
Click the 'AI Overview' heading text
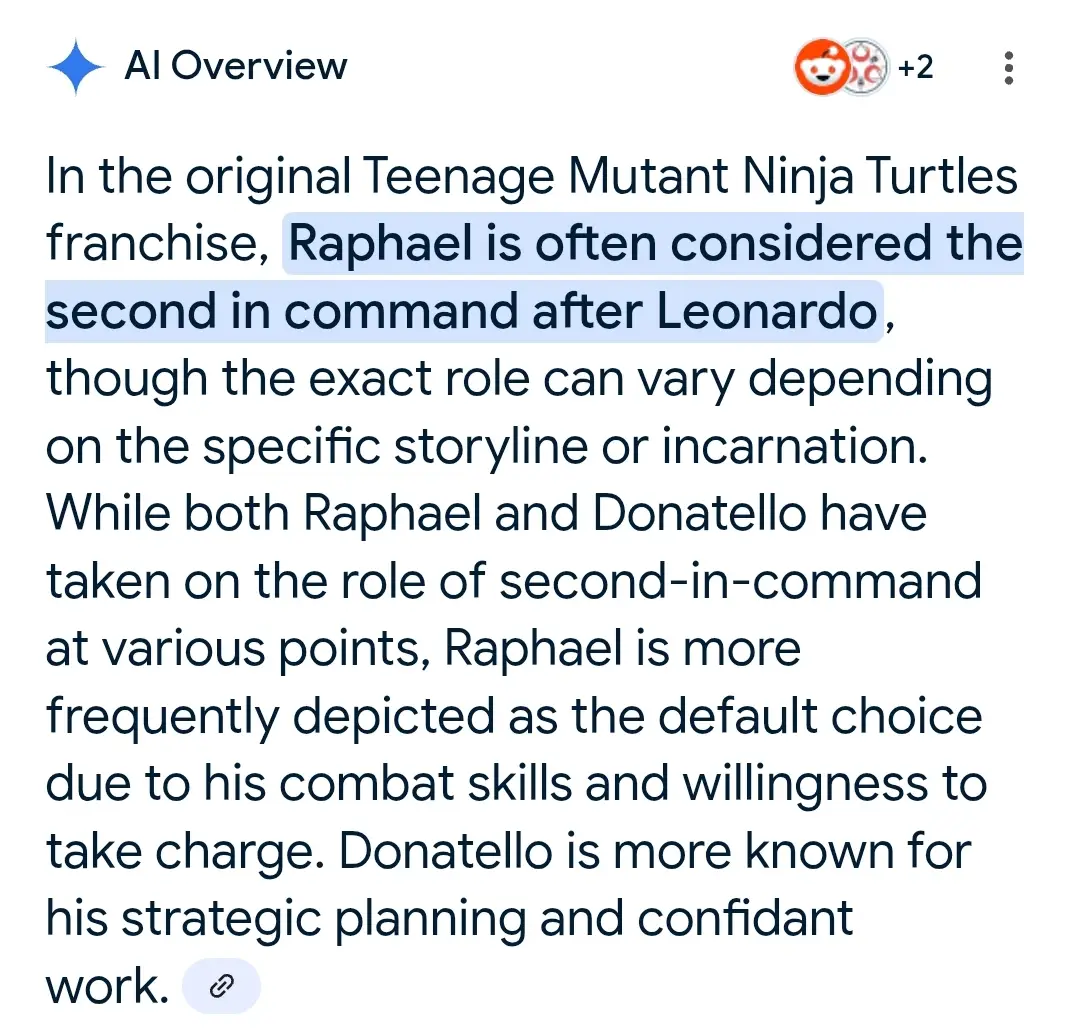pos(236,66)
